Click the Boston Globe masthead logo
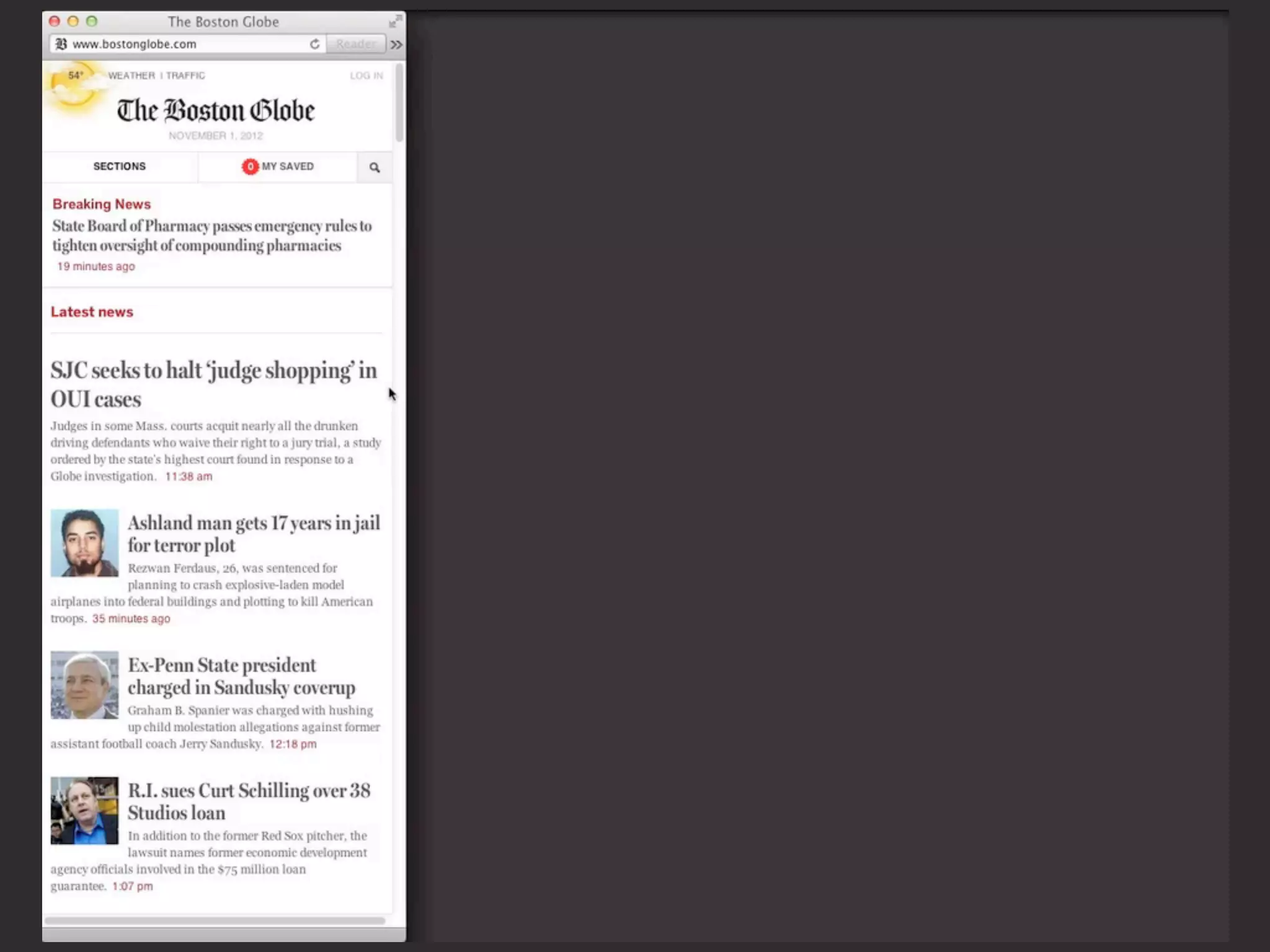 click(x=216, y=111)
